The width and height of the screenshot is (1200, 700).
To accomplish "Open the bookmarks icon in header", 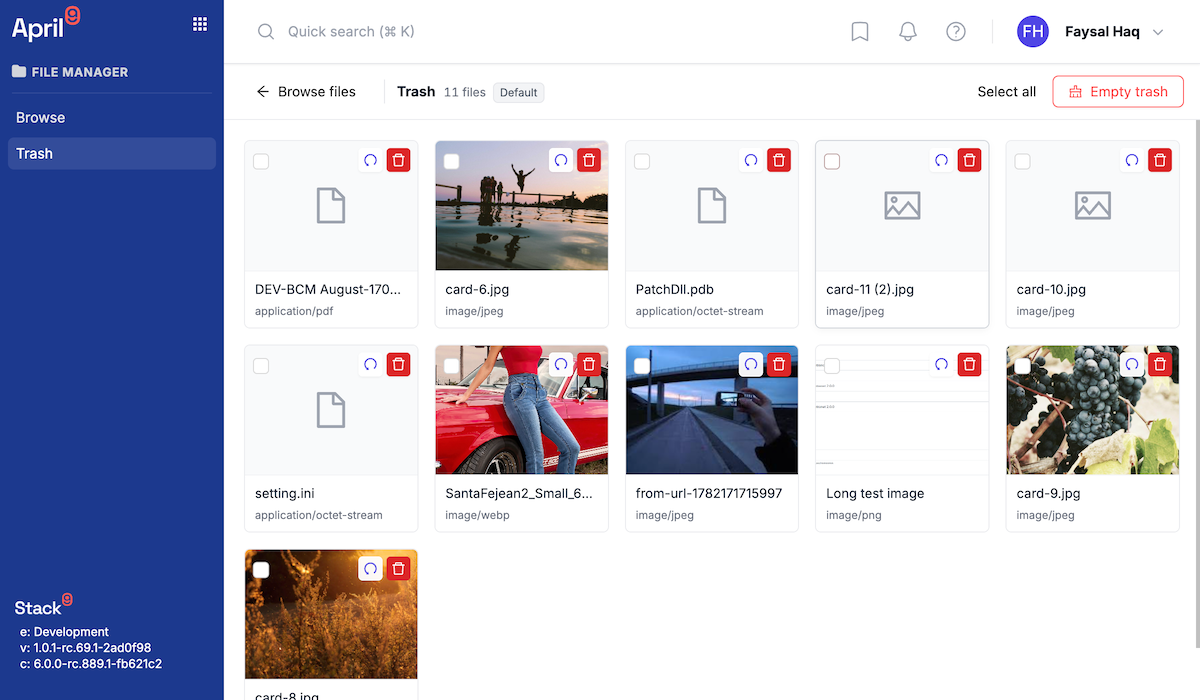I will (860, 32).
